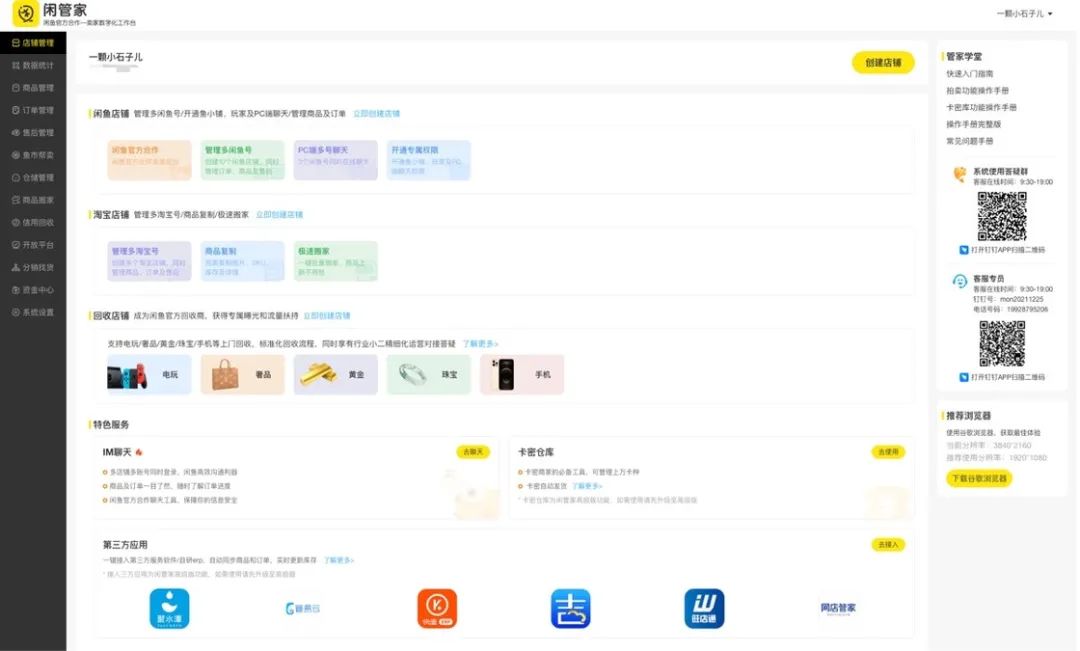Viewport: 1080px width, 651px height.
Task: Click the 一颗小石子儿 shop name heading
Action: pyautogui.click(x=116, y=57)
